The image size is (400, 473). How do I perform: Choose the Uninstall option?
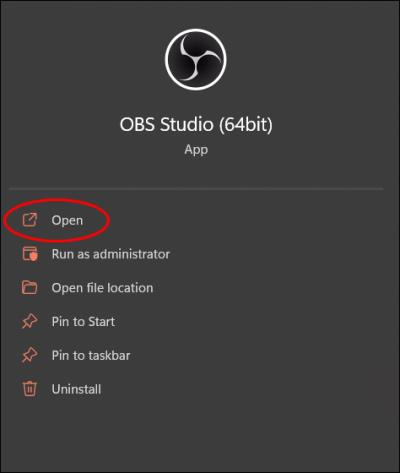[x=76, y=389]
